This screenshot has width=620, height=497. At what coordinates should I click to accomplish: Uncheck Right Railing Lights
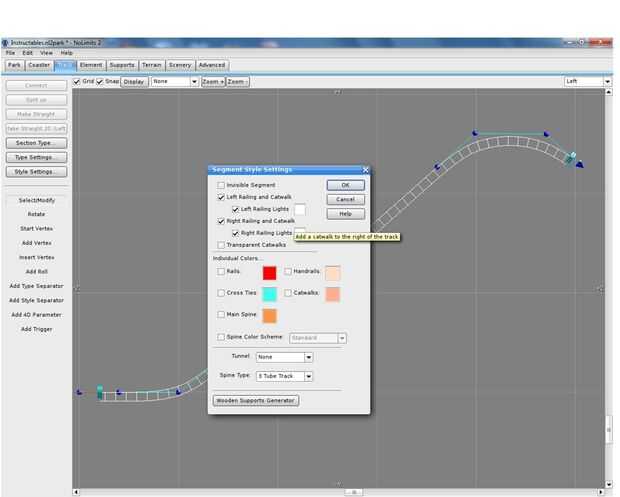[235, 233]
